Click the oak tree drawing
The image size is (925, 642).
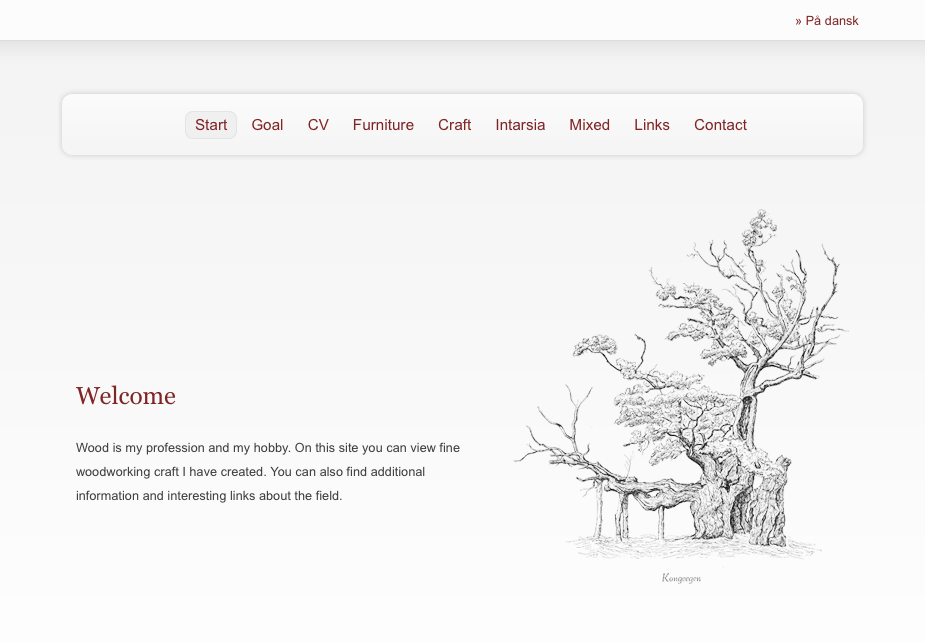click(x=690, y=400)
